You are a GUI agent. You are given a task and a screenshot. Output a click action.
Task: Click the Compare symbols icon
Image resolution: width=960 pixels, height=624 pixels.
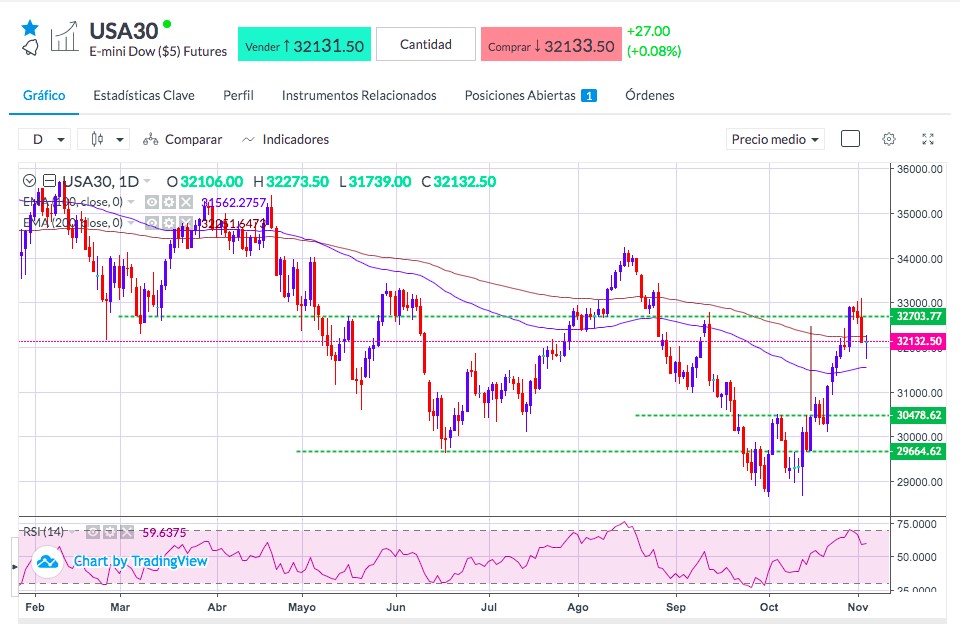[151, 140]
